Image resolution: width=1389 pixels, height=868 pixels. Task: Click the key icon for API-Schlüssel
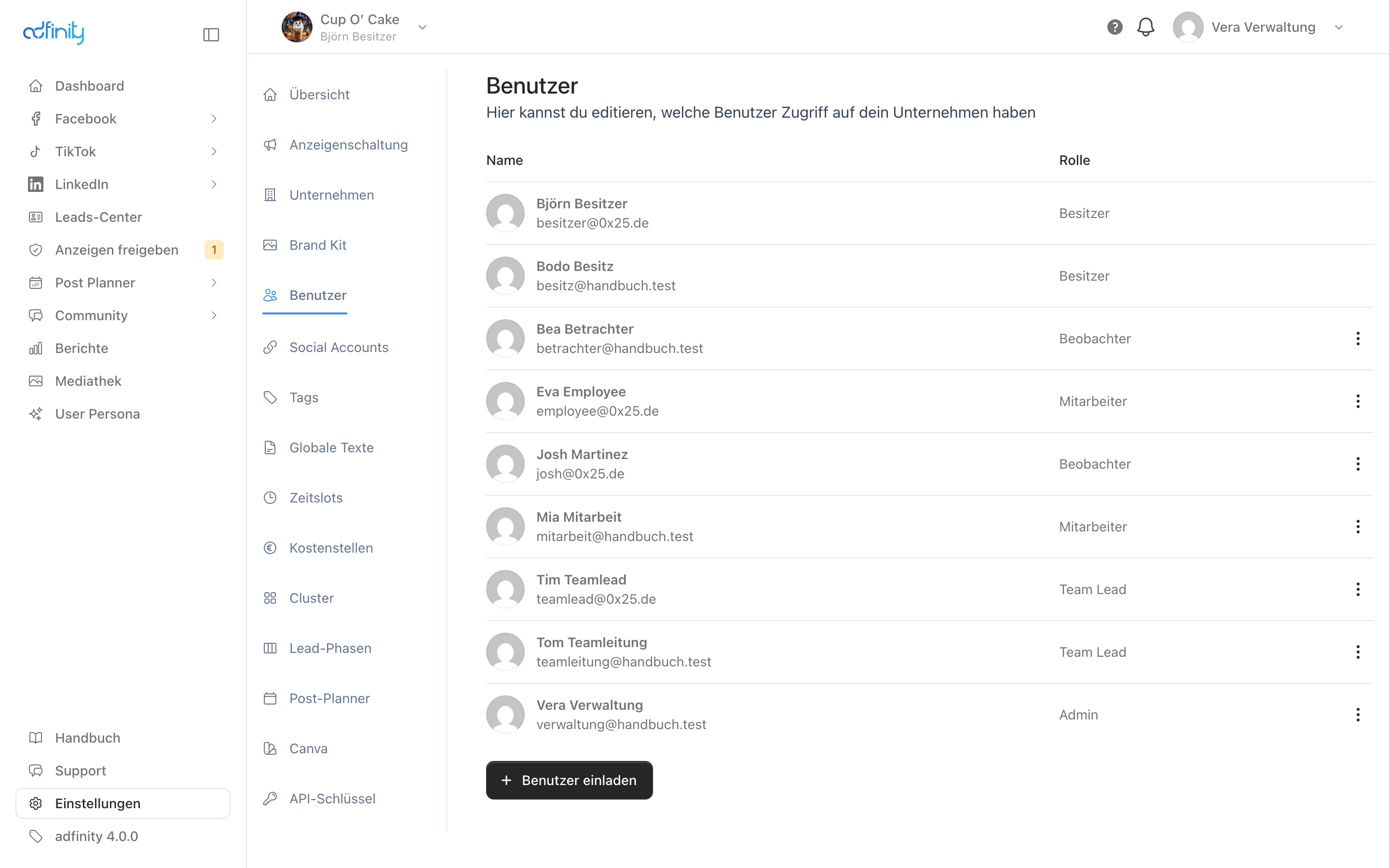[270, 799]
